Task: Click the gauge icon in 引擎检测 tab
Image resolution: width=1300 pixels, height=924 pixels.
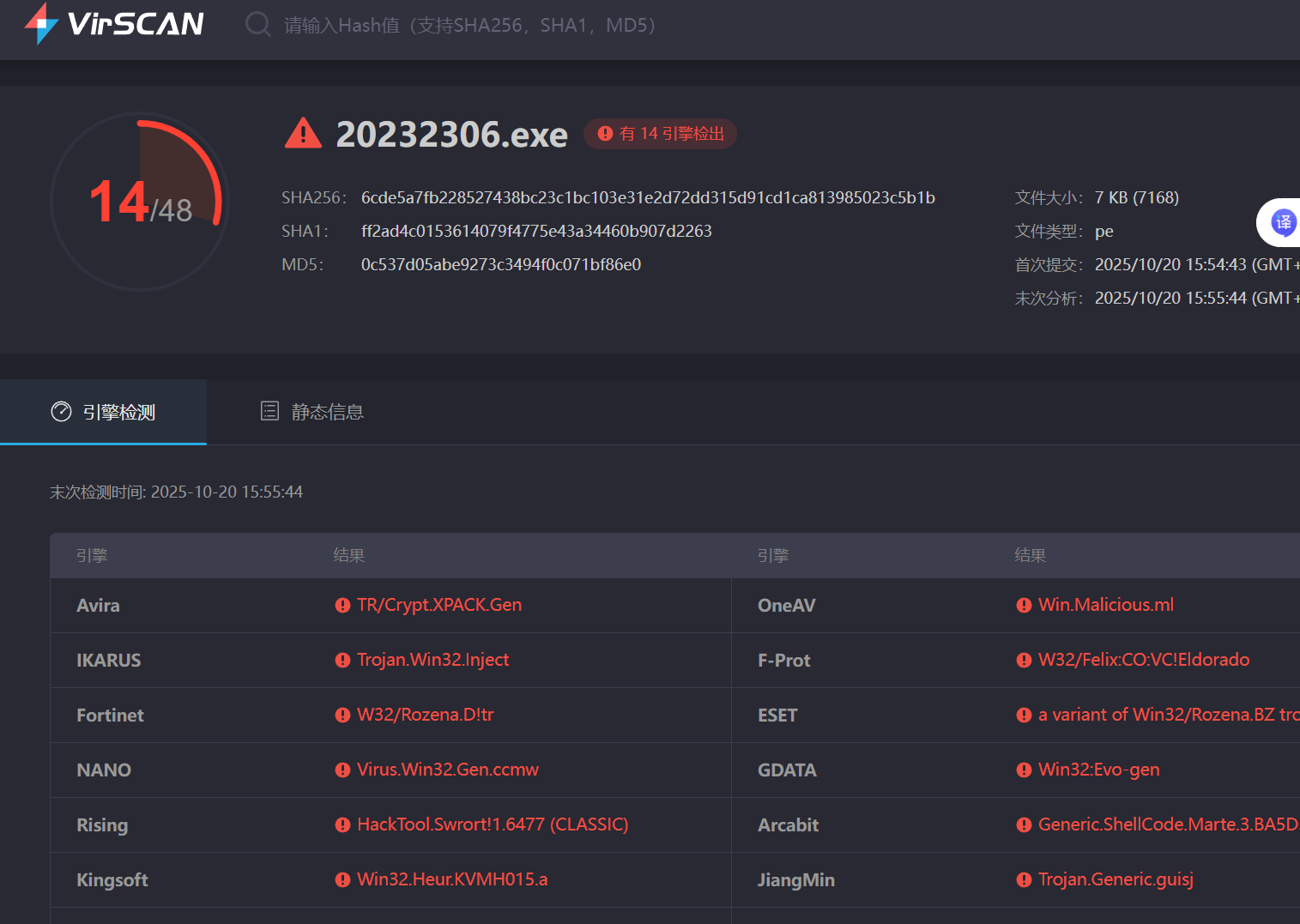Action: tap(61, 412)
